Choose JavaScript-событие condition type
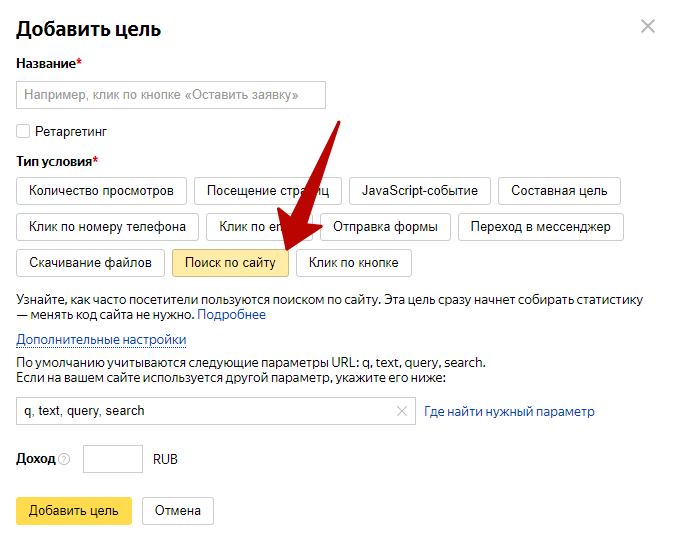Viewport: 673px width, 542px height. point(420,190)
